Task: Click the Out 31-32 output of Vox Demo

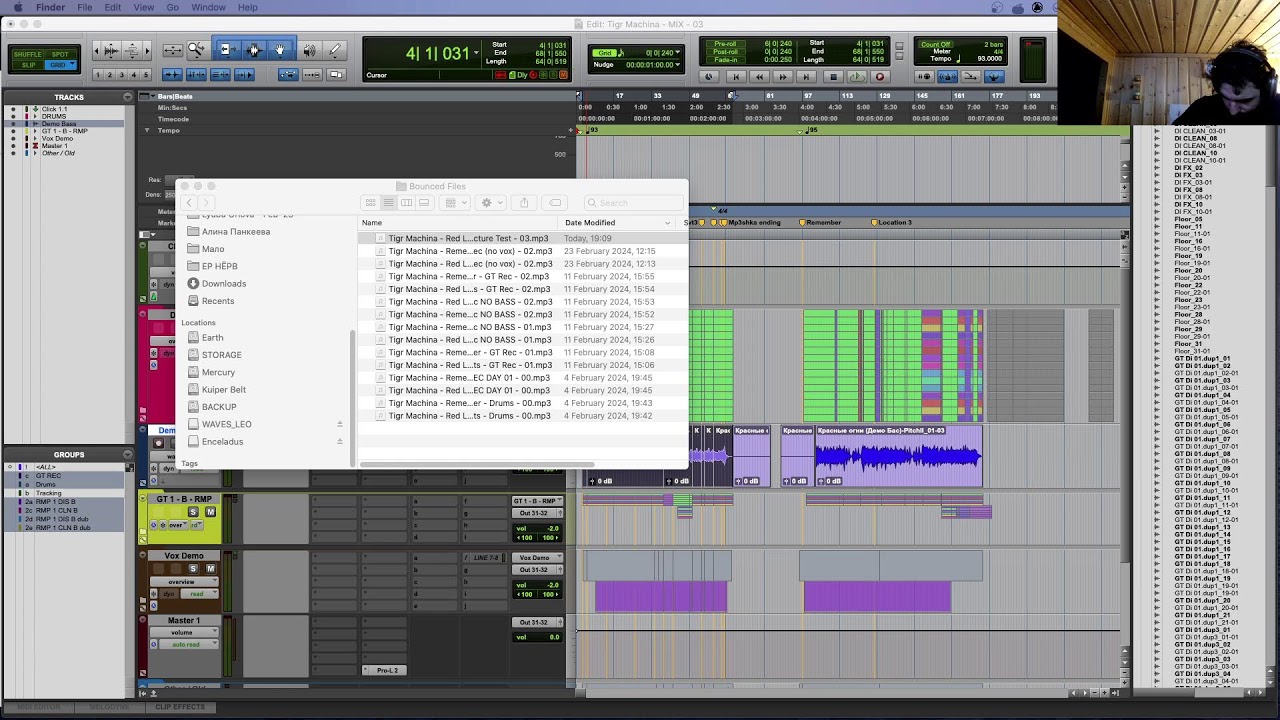Action: point(537,570)
